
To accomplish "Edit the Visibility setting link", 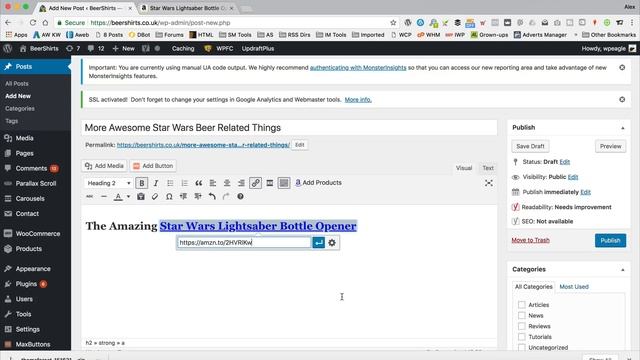I will coord(573,177).
